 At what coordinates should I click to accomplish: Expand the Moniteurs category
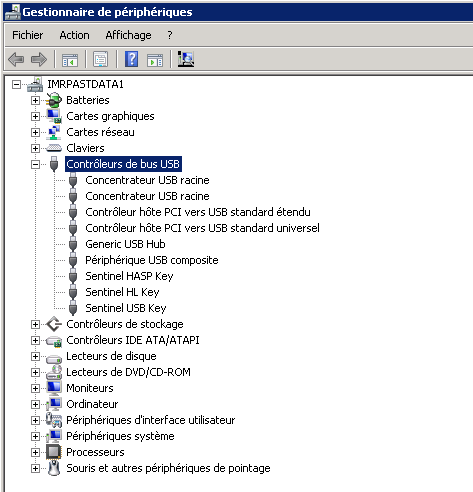[35, 388]
